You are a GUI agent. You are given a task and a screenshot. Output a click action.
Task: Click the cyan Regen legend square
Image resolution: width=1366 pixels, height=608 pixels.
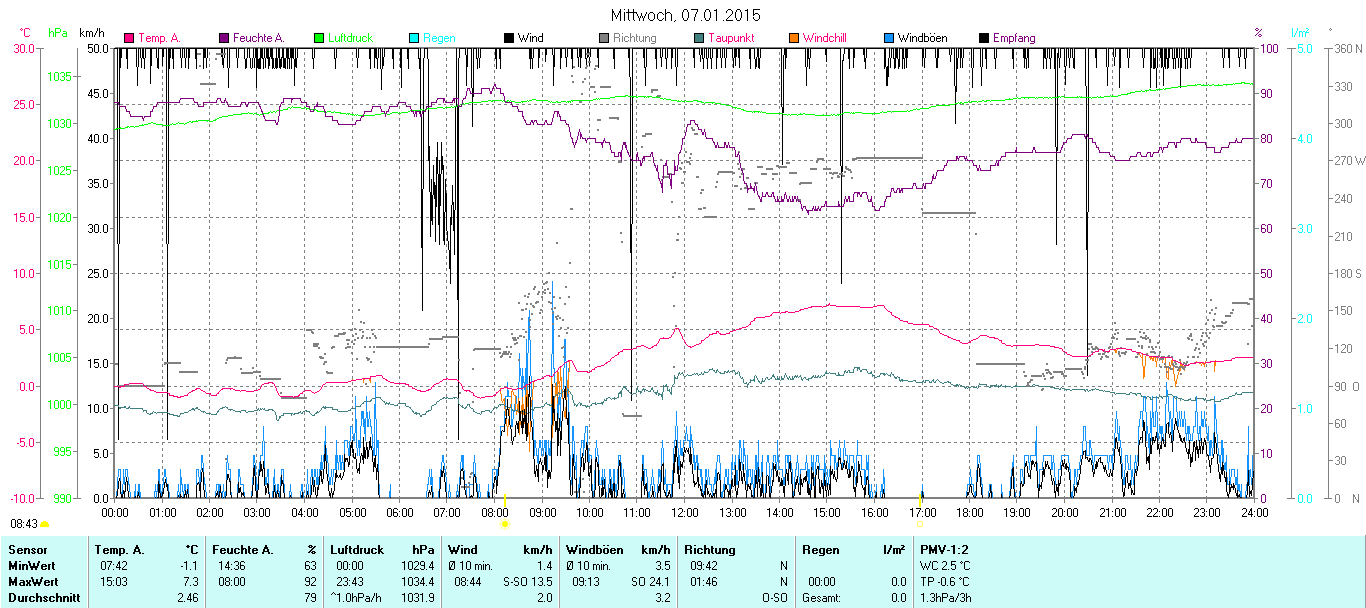point(414,38)
